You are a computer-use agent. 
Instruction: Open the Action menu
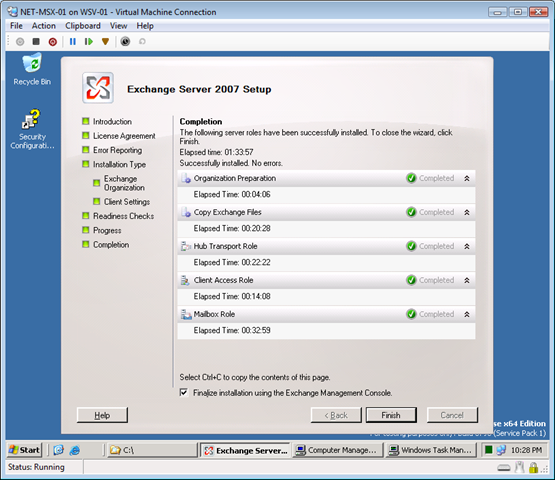pyautogui.click(x=44, y=26)
